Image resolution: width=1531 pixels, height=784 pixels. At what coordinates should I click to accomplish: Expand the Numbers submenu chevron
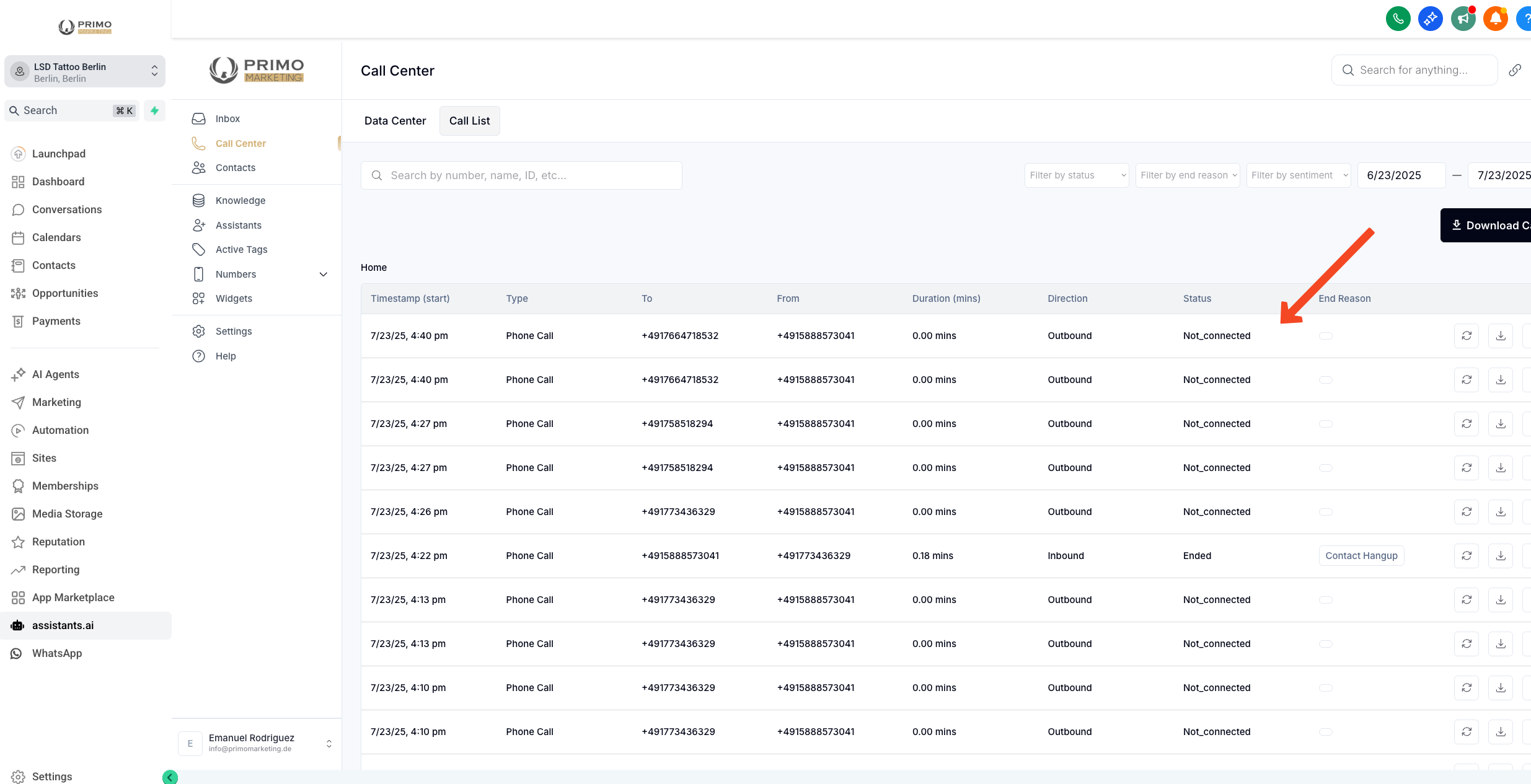point(324,274)
